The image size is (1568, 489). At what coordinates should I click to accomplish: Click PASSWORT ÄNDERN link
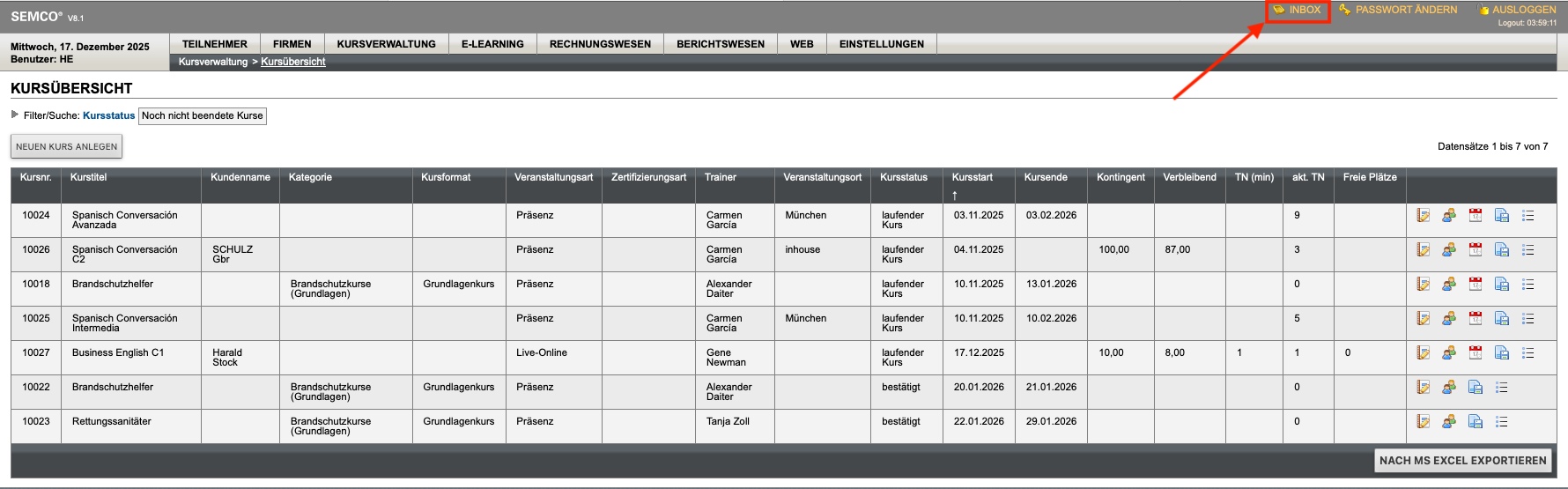pos(1399,10)
